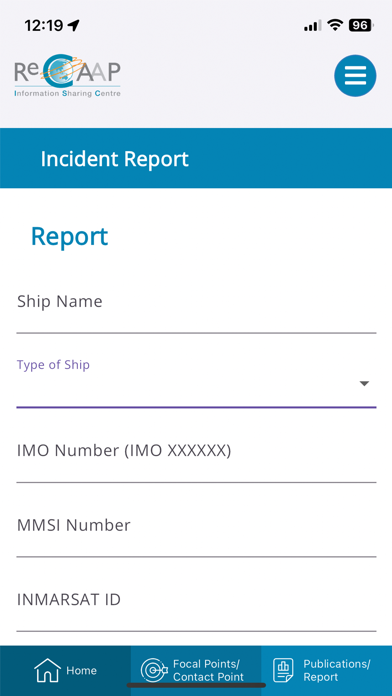Tap the Report section heading
This screenshot has height=696, width=392.
(x=69, y=237)
